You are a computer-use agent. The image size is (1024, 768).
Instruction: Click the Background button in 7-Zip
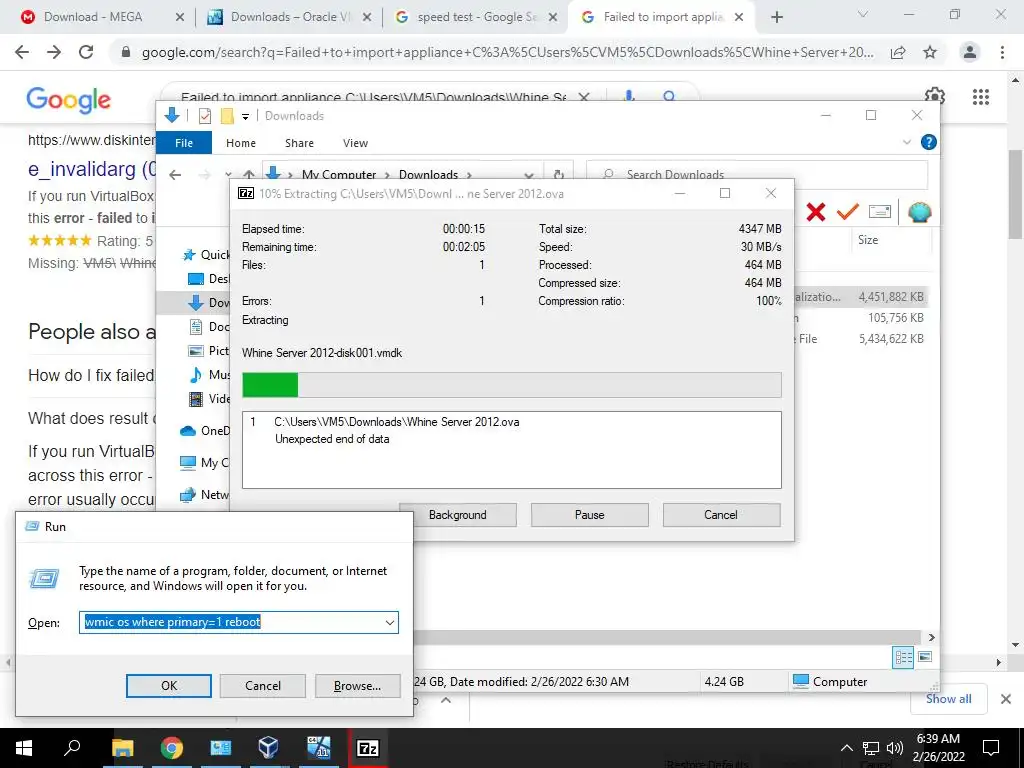point(457,515)
